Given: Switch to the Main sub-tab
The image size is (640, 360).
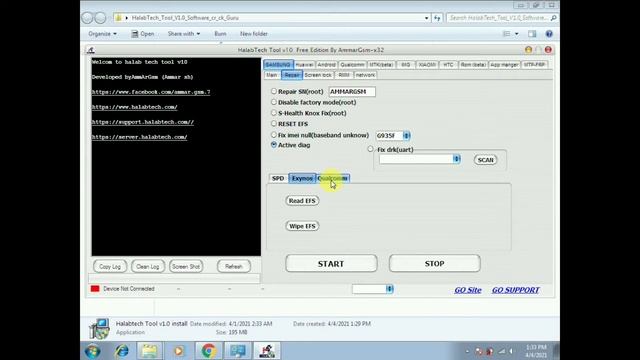Looking at the screenshot, I should [x=271, y=75].
